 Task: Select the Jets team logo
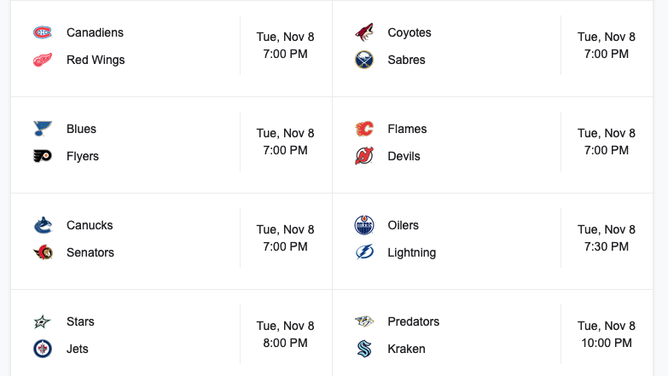tap(43, 348)
